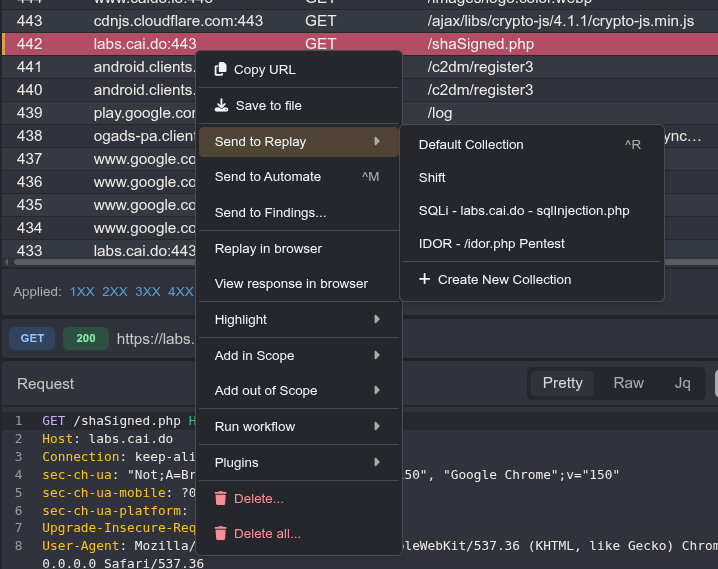Image resolution: width=718 pixels, height=569 pixels.
Task: Choose Replay in browser
Action: tap(299, 249)
